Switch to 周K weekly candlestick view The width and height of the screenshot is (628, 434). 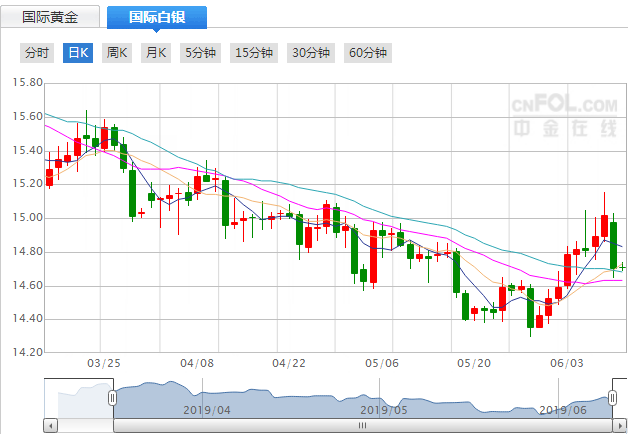coord(117,53)
